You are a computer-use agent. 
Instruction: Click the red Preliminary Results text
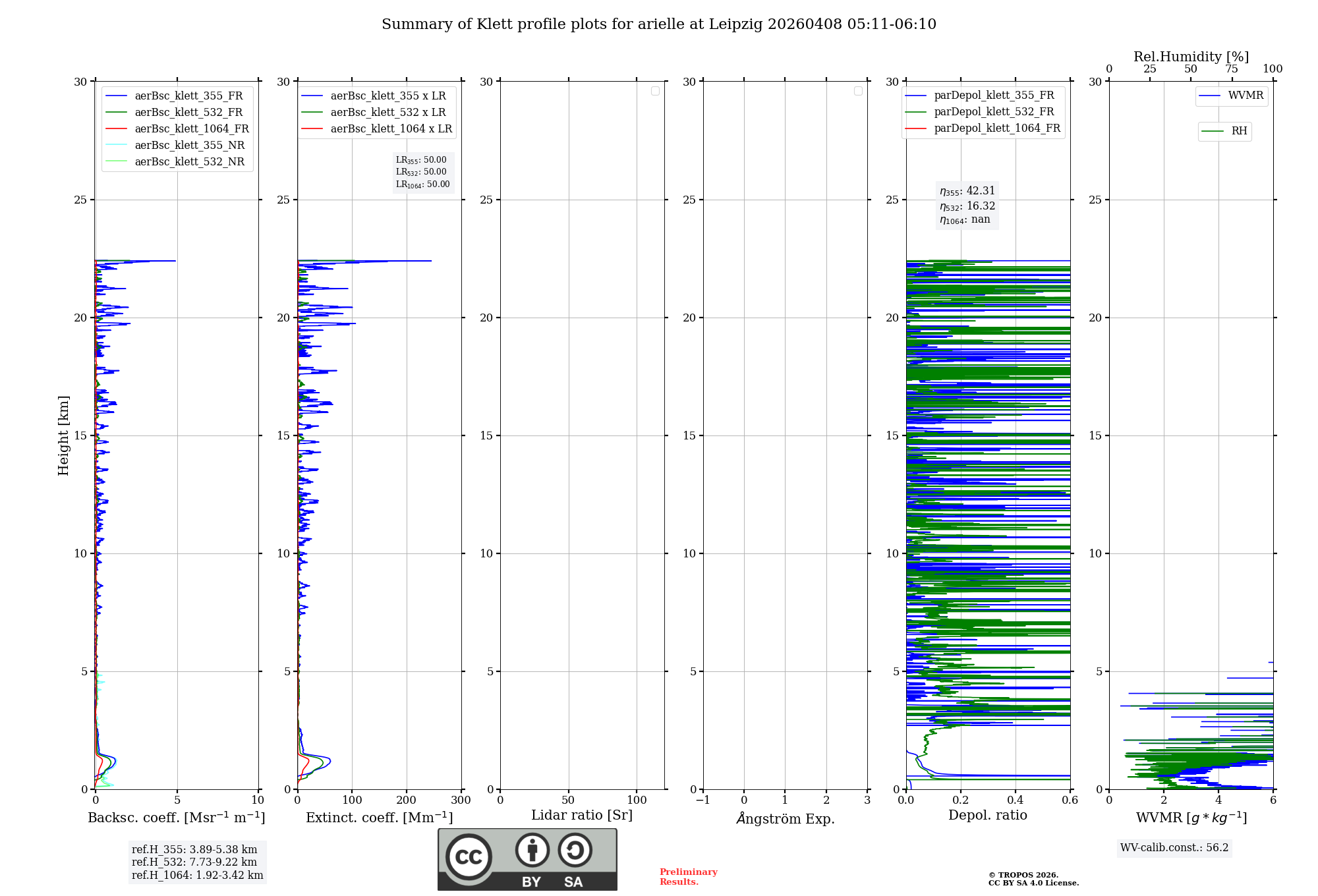688,877
